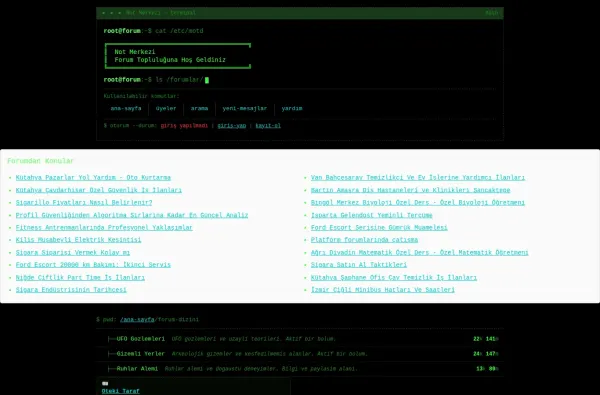Click the Not Merkezi banner title
Viewport: 600px width, 395px height.
click(x=135, y=52)
